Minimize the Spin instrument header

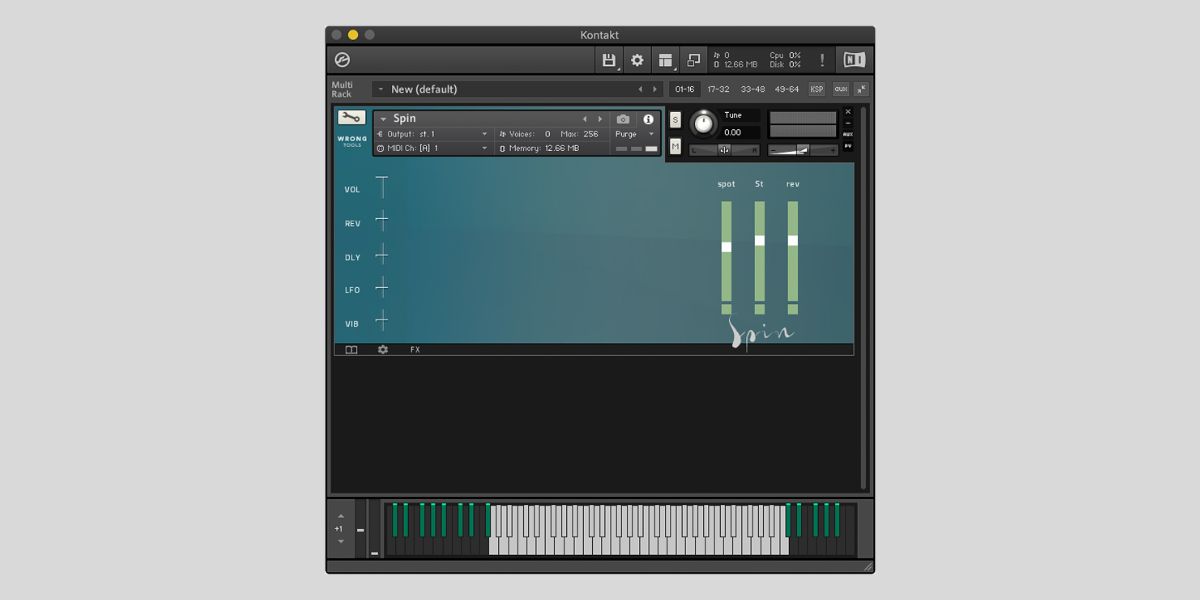pos(848,122)
